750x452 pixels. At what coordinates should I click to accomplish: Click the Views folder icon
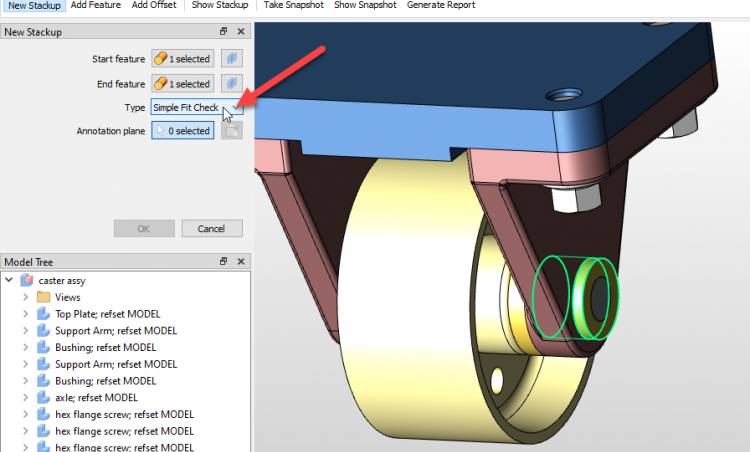click(x=43, y=297)
